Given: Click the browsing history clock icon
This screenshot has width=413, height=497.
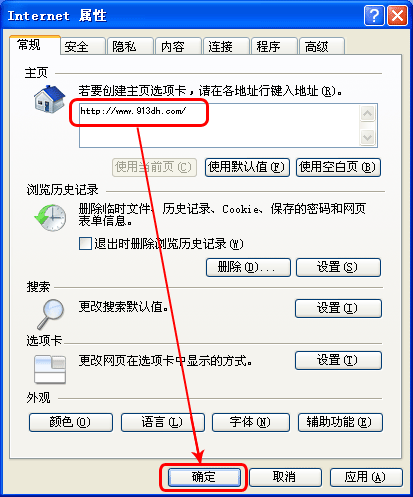Looking at the screenshot, I should (x=50, y=218).
